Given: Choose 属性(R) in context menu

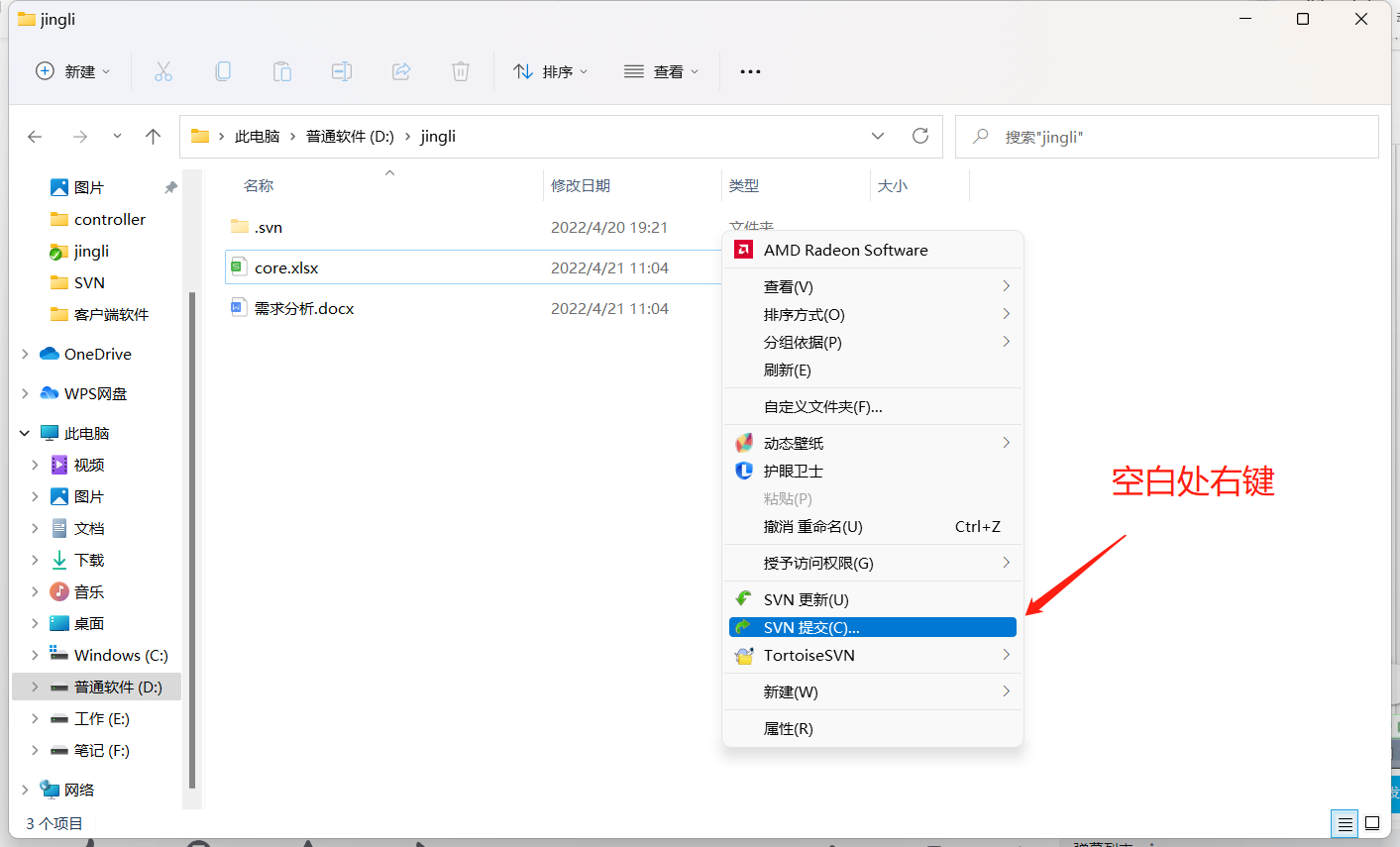Looking at the screenshot, I should point(873,728).
